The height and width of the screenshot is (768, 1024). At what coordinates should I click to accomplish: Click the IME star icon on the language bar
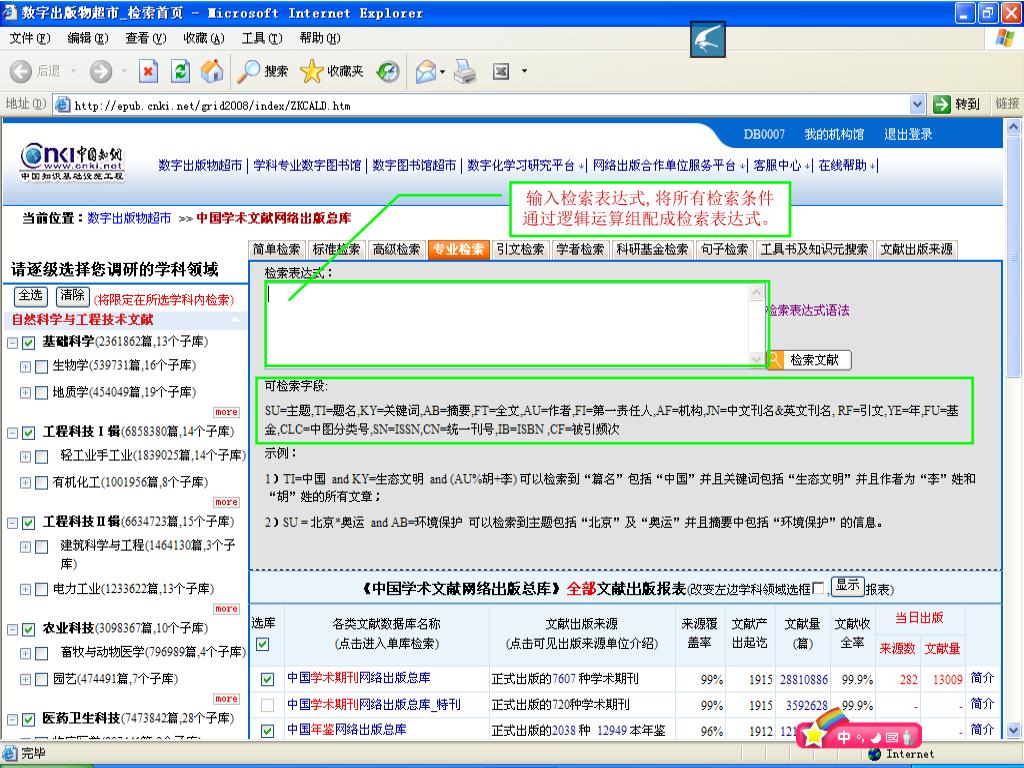814,735
